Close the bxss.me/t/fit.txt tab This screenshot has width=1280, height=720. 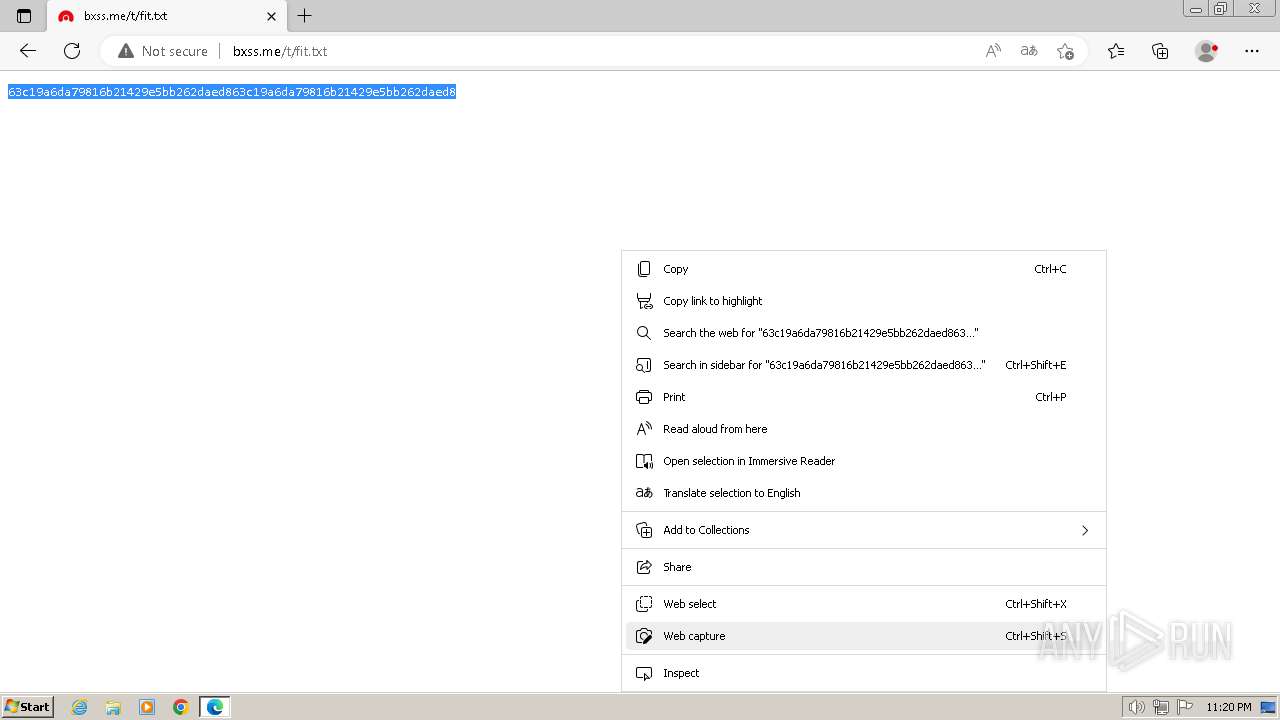coord(271,16)
